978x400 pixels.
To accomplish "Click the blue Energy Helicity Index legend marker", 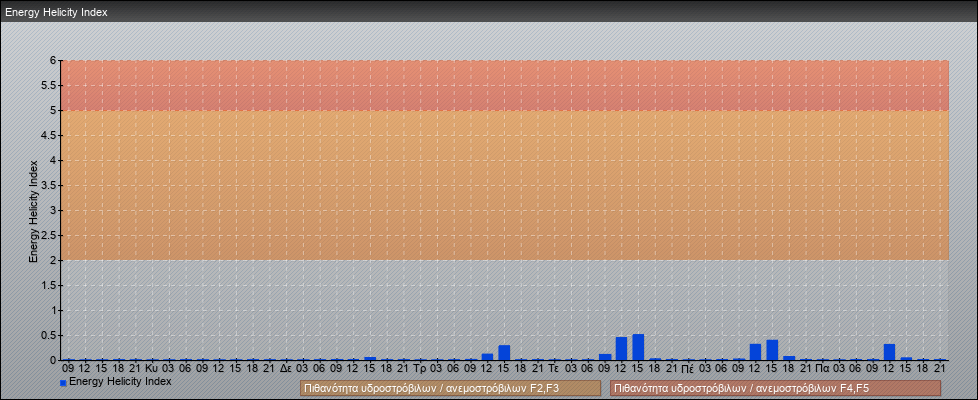I will click(x=63, y=383).
